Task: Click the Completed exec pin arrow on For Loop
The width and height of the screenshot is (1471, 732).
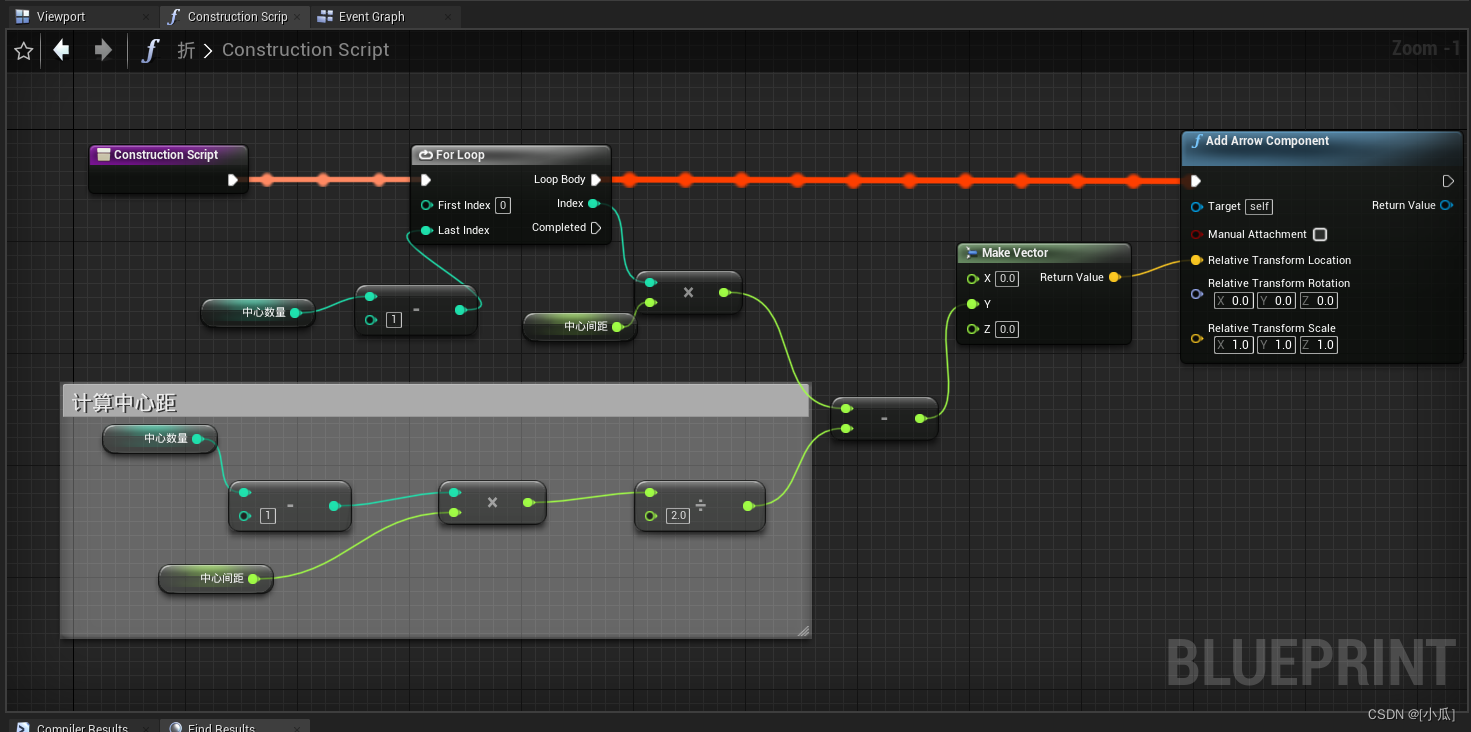Action: pyautogui.click(x=596, y=227)
